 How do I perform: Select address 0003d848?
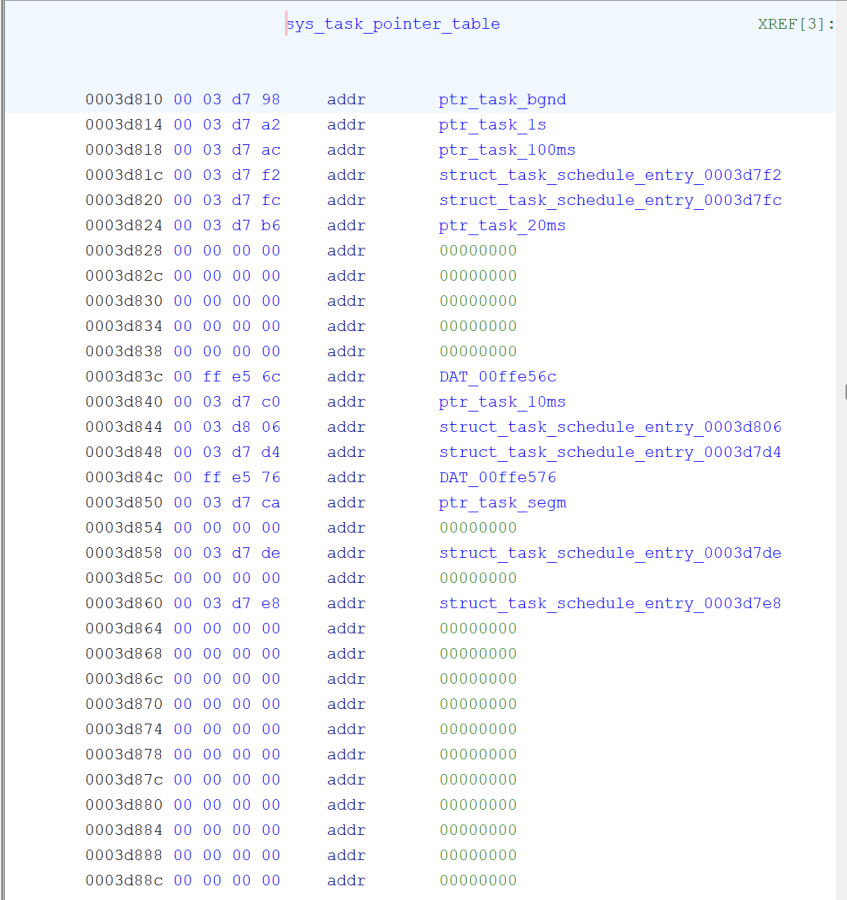(x=124, y=452)
